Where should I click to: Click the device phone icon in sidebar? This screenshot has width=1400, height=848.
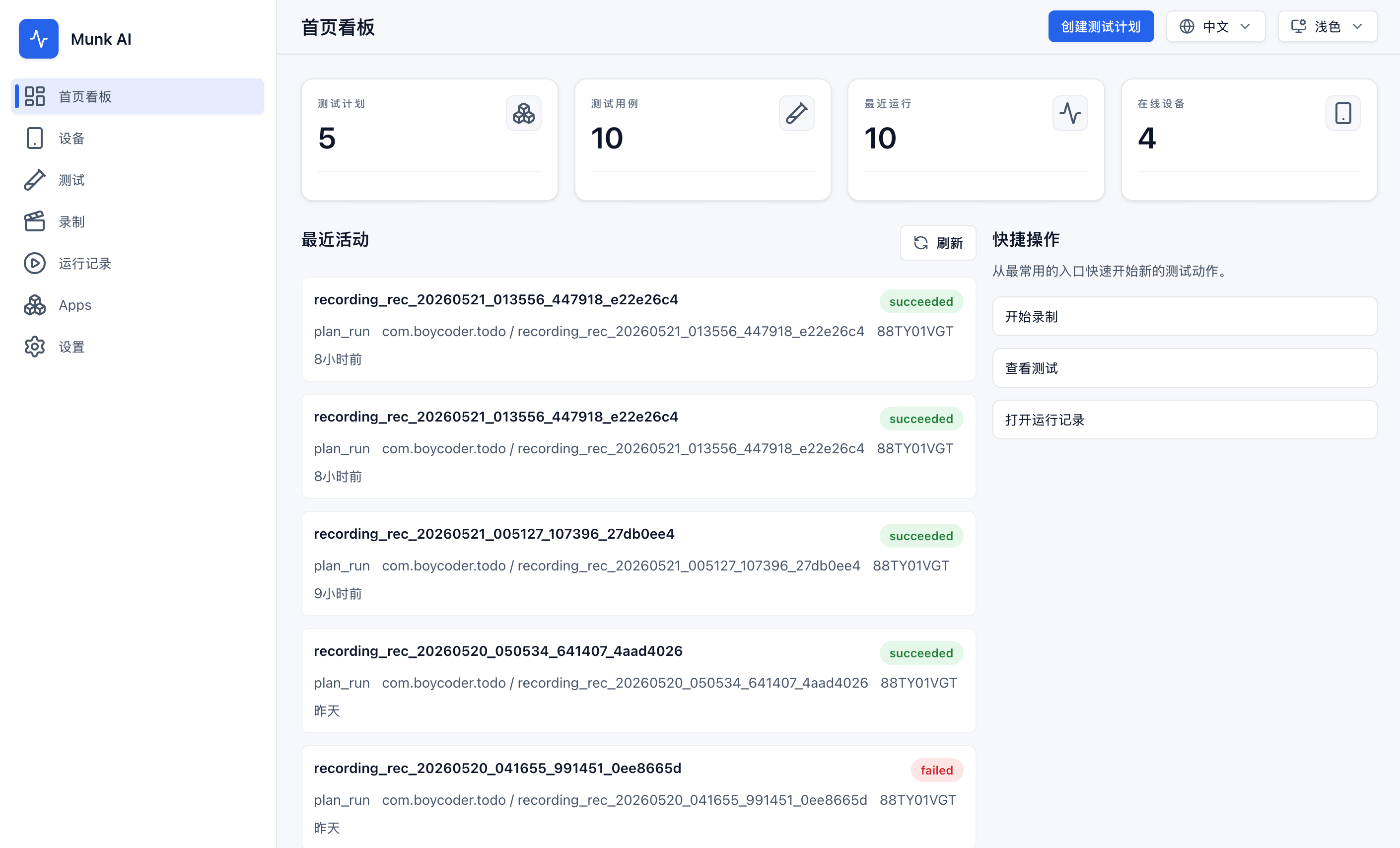35,138
